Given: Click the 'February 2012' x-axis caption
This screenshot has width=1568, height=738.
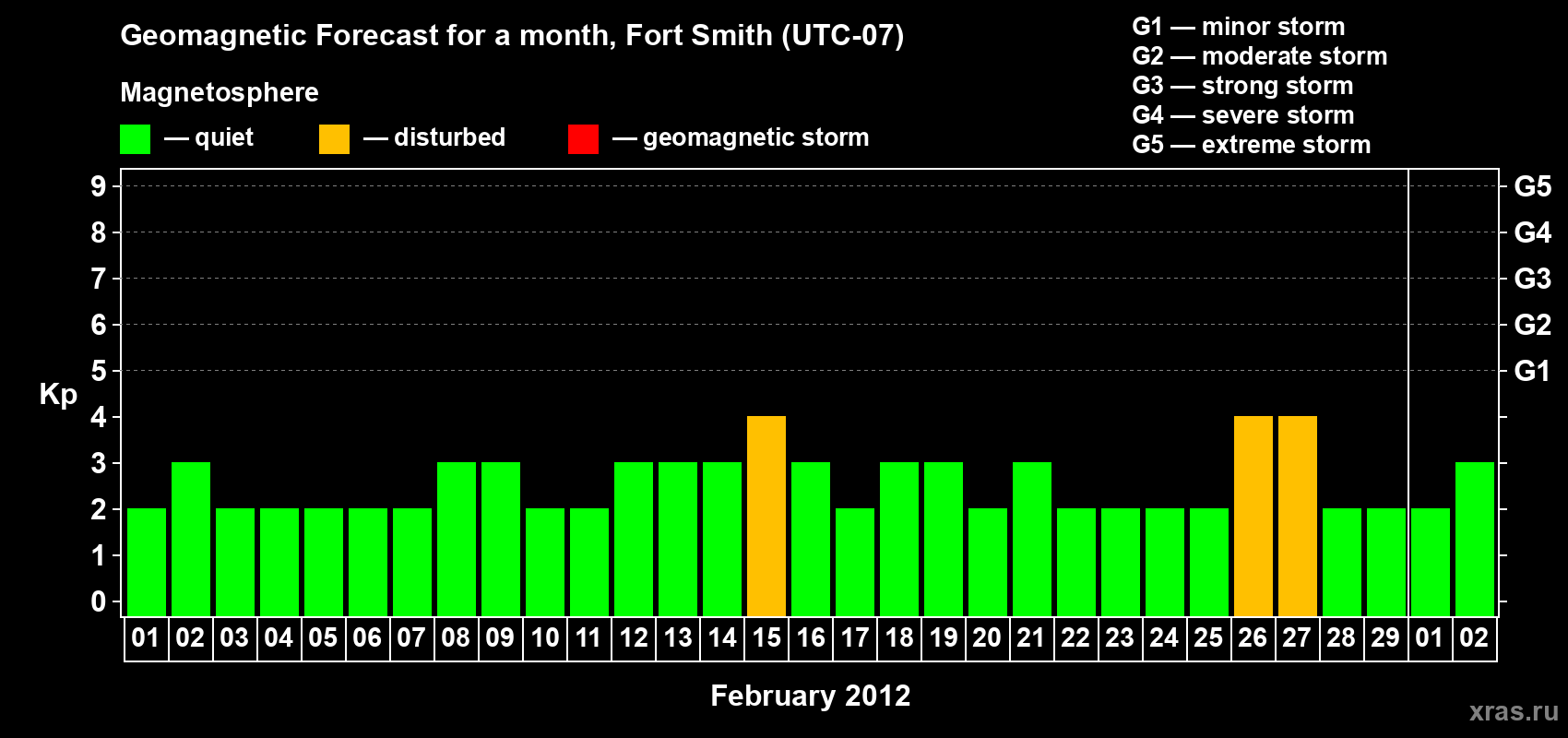Looking at the screenshot, I should pyautogui.click(x=811, y=696).
